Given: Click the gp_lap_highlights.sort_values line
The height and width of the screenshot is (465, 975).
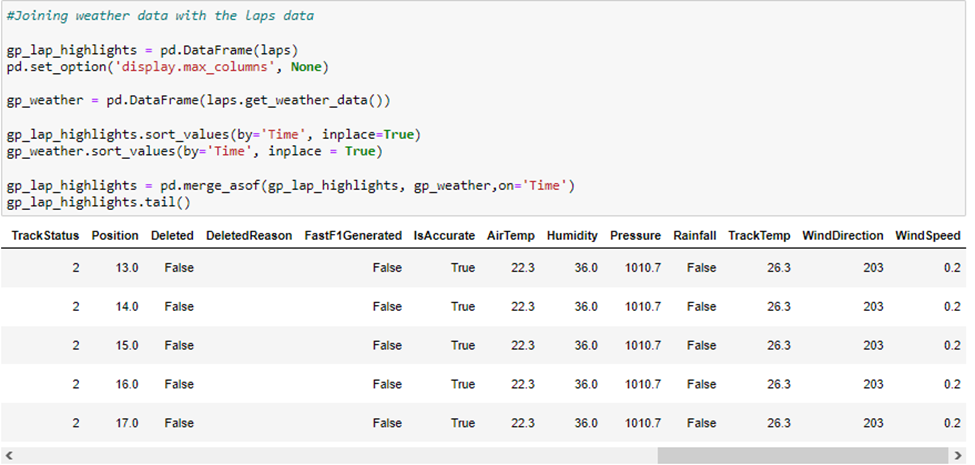Looking at the screenshot, I should 214,134.
